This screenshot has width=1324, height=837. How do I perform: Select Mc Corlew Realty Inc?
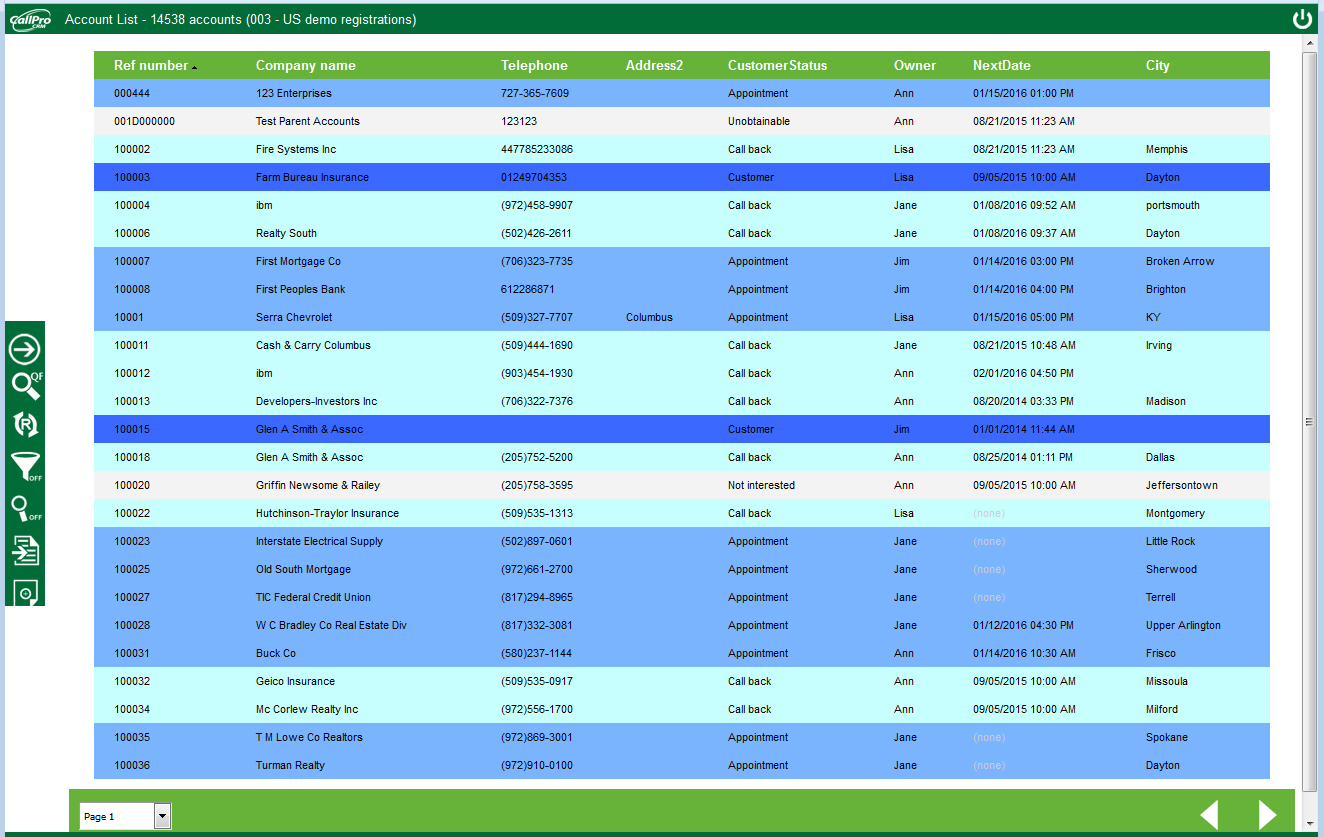[307, 709]
